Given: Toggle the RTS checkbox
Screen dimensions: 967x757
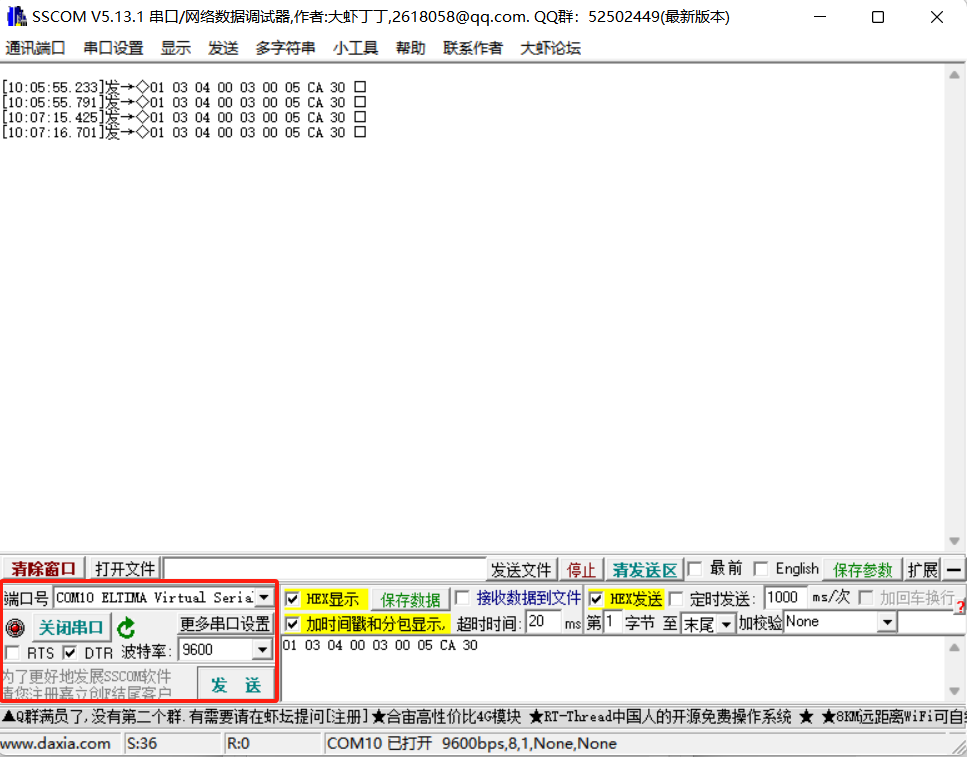Looking at the screenshot, I should [12, 653].
